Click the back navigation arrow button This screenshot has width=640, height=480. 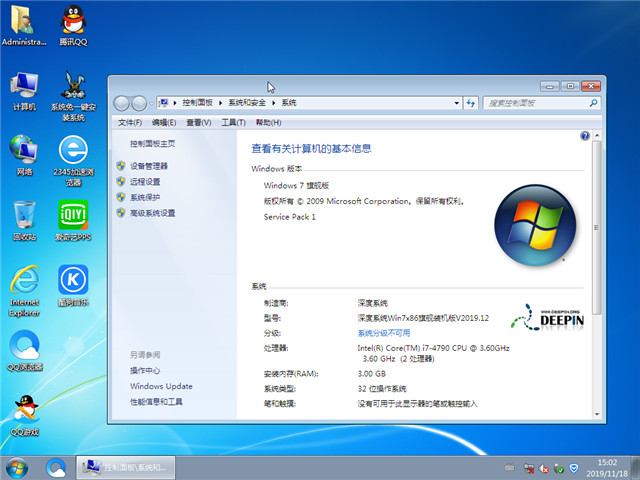point(121,103)
